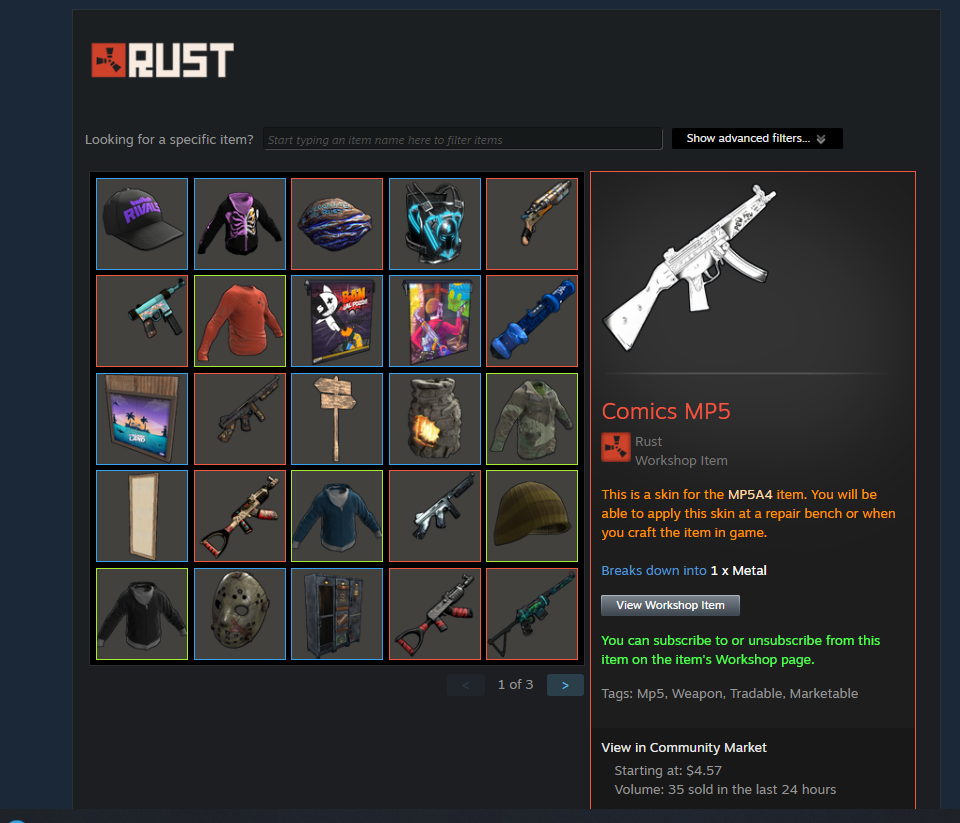Select the orange long-sleeve shirt item

(x=239, y=321)
